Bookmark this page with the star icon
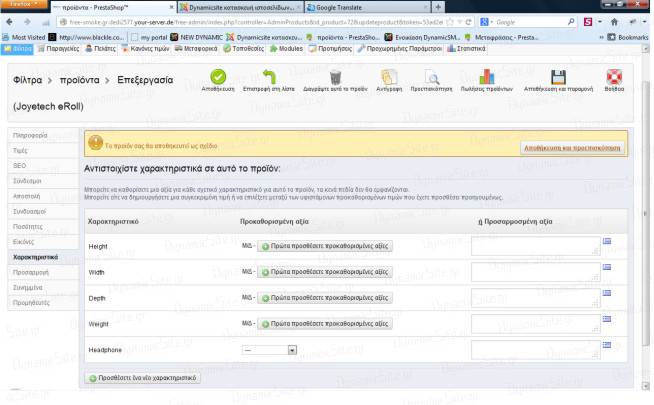 pyautogui.click(x=450, y=22)
